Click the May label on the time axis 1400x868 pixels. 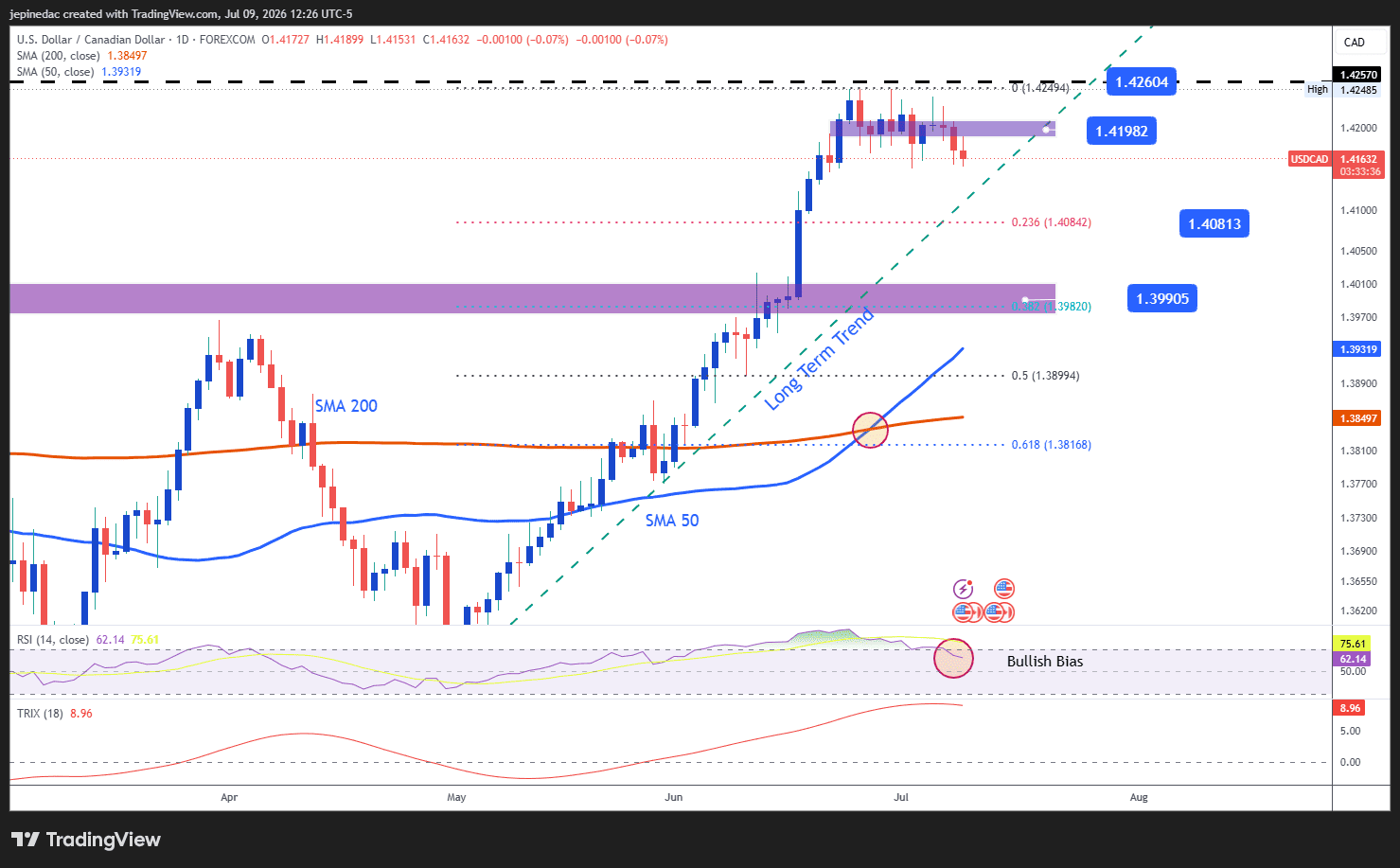[x=457, y=798]
